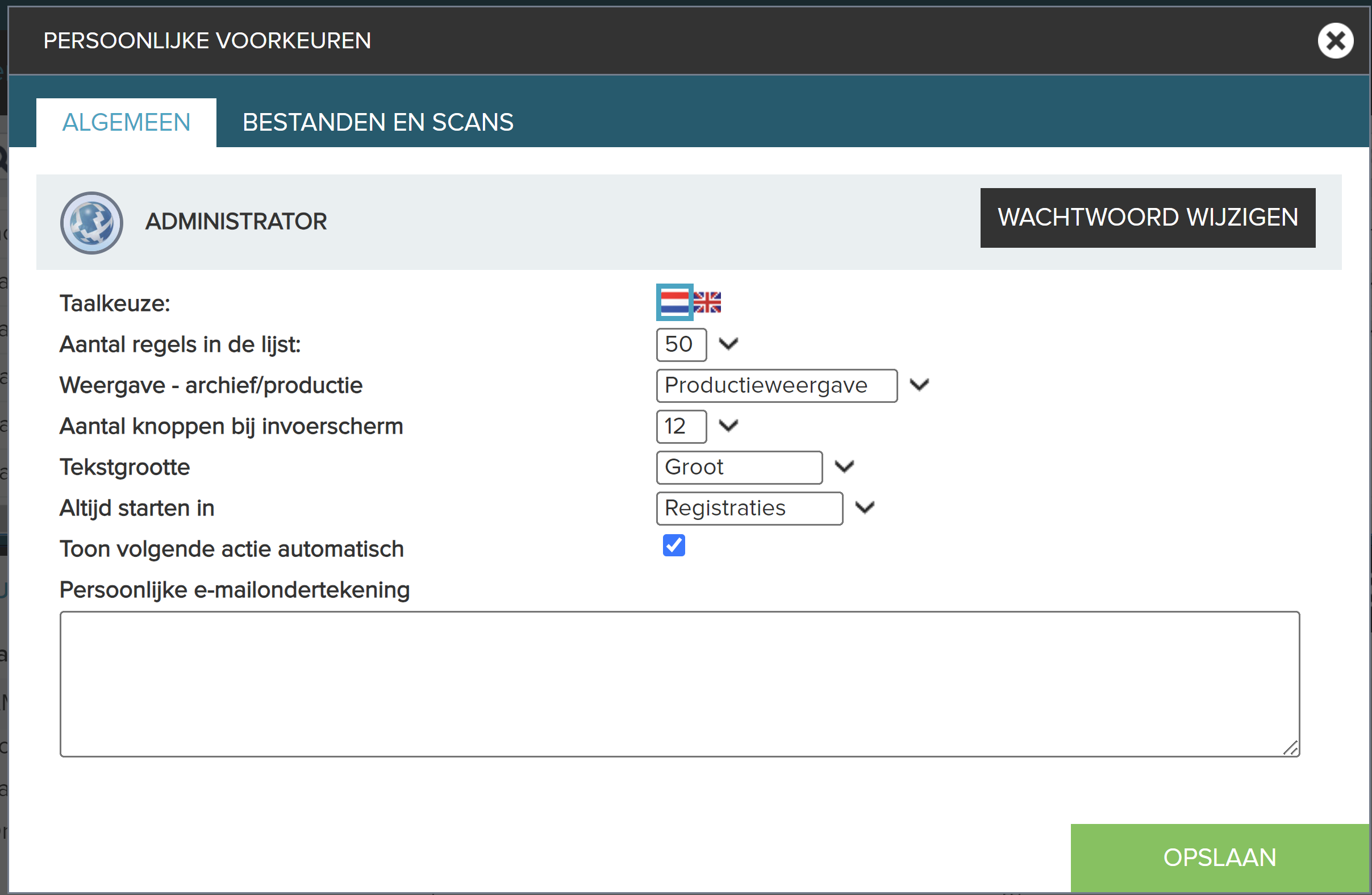This screenshot has height=895, width=1372.
Task: Click the Taalkeuze label
Action: click(x=115, y=303)
